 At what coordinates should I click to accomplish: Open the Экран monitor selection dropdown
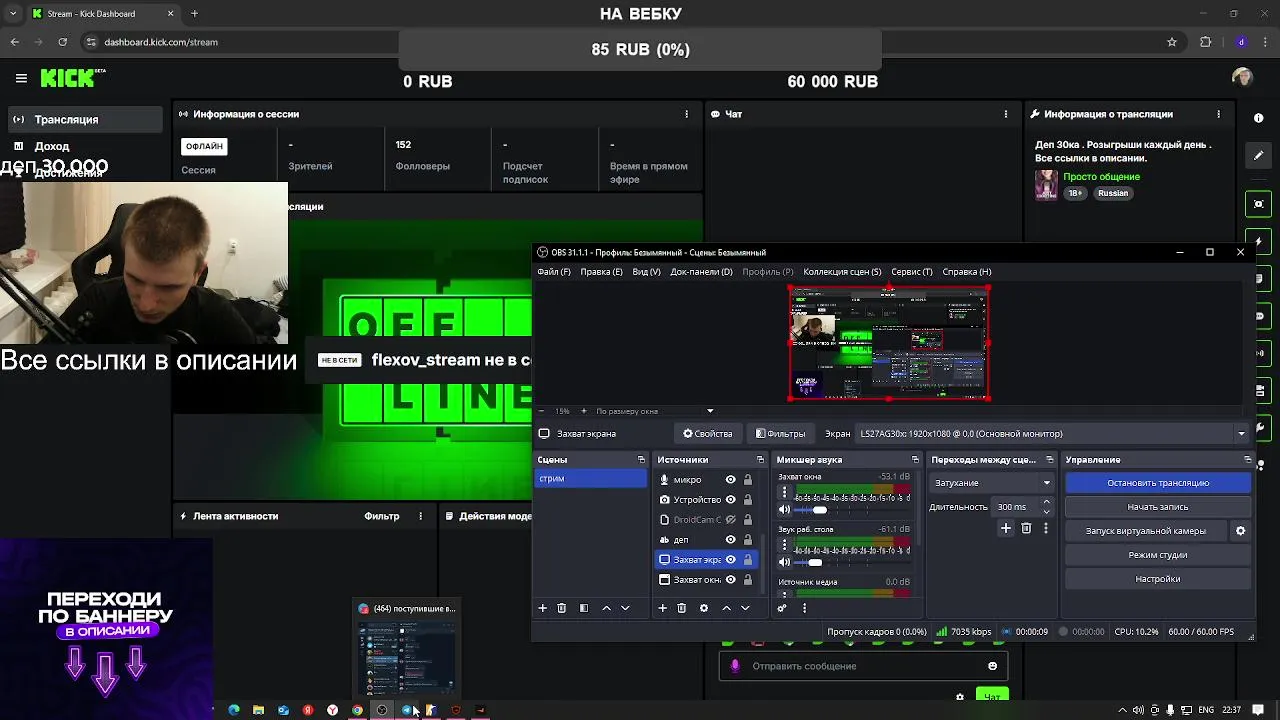[1054, 434]
